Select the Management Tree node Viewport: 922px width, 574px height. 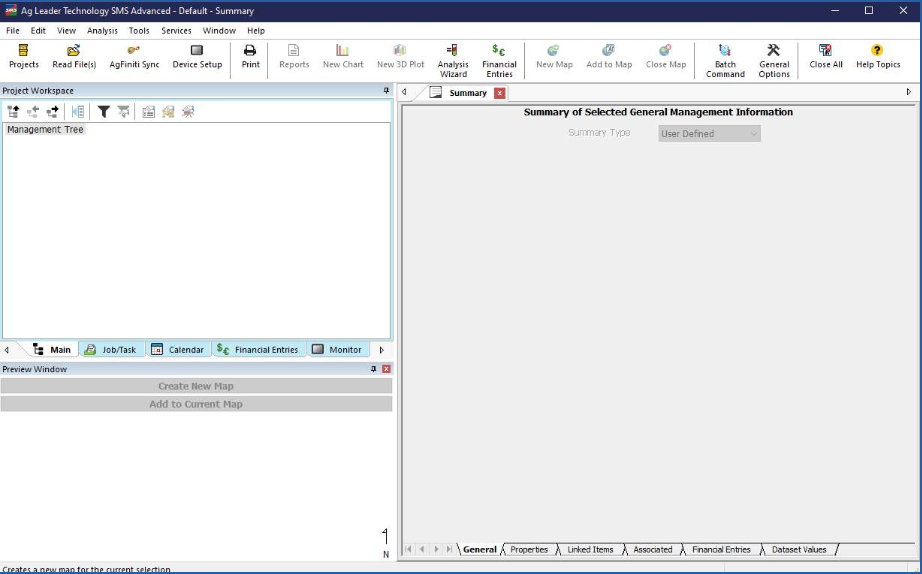45,129
